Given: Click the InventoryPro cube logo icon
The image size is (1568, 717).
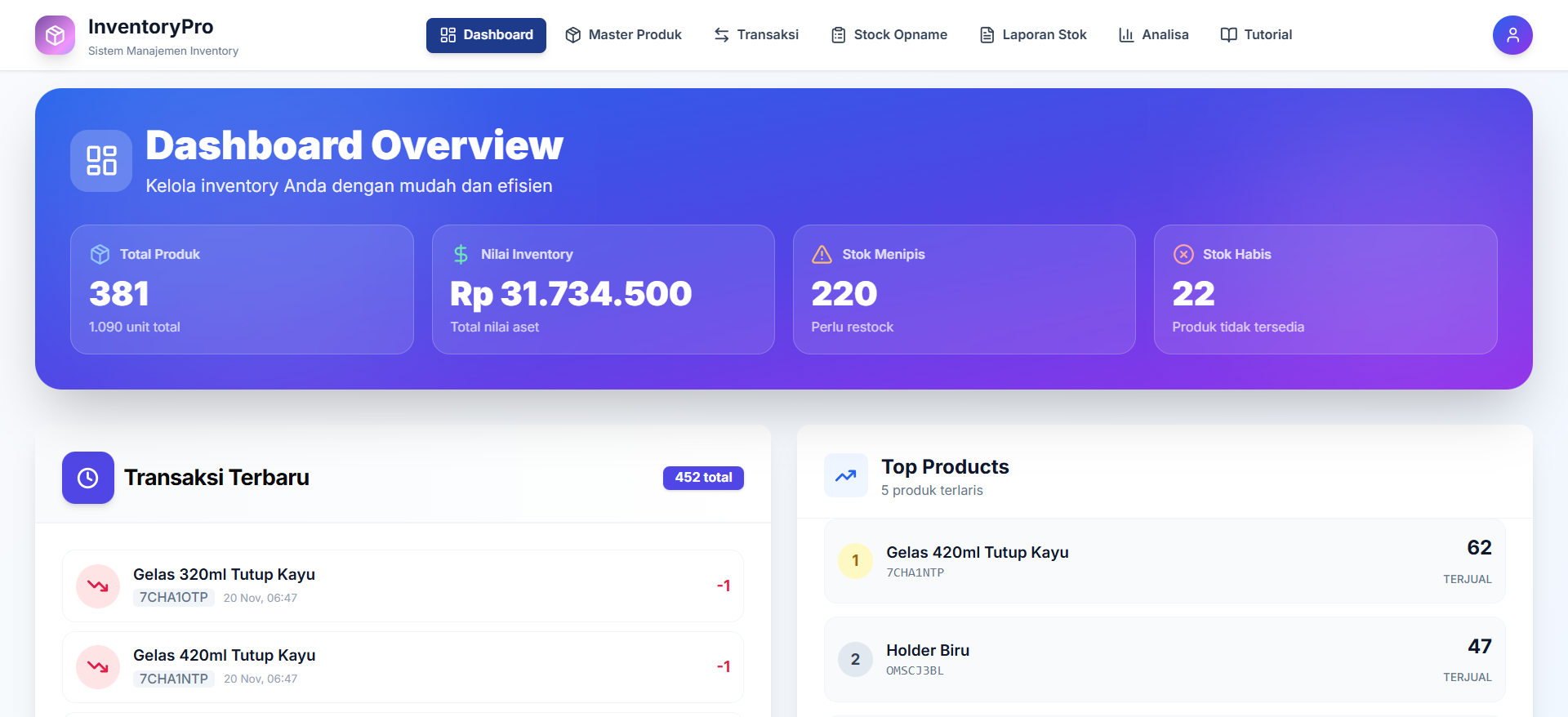Looking at the screenshot, I should coord(55,35).
